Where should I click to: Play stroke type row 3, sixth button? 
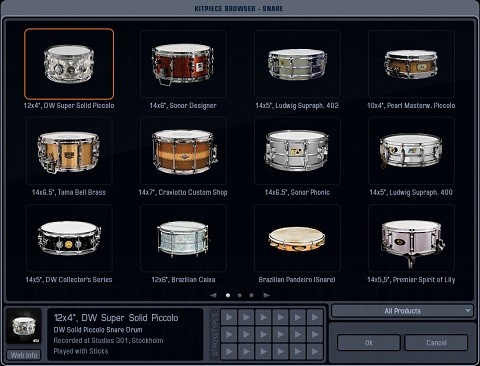[315, 351]
